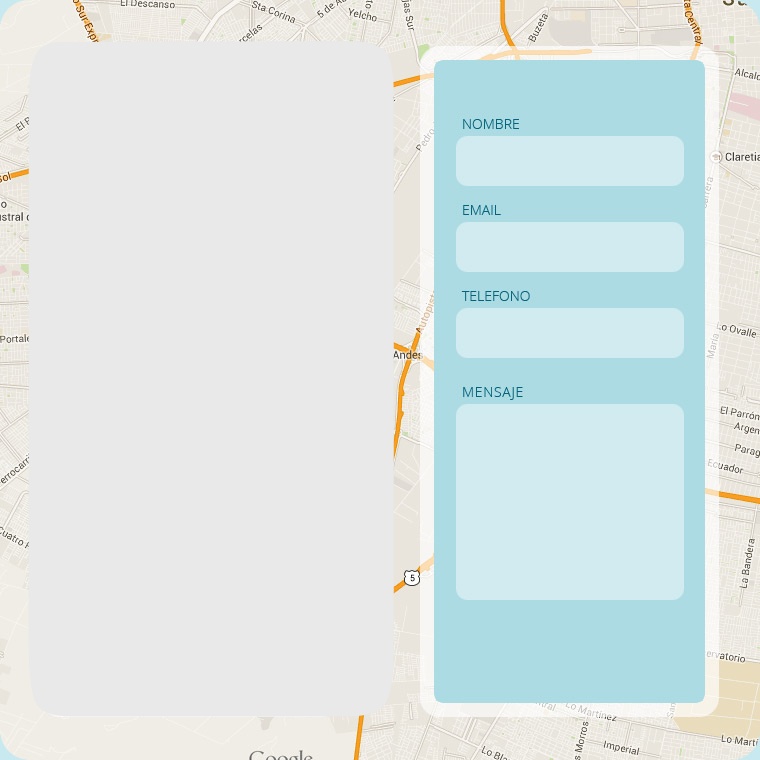Select the TELEFONO input box
Screen dimensions: 760x760
(569, 333)
